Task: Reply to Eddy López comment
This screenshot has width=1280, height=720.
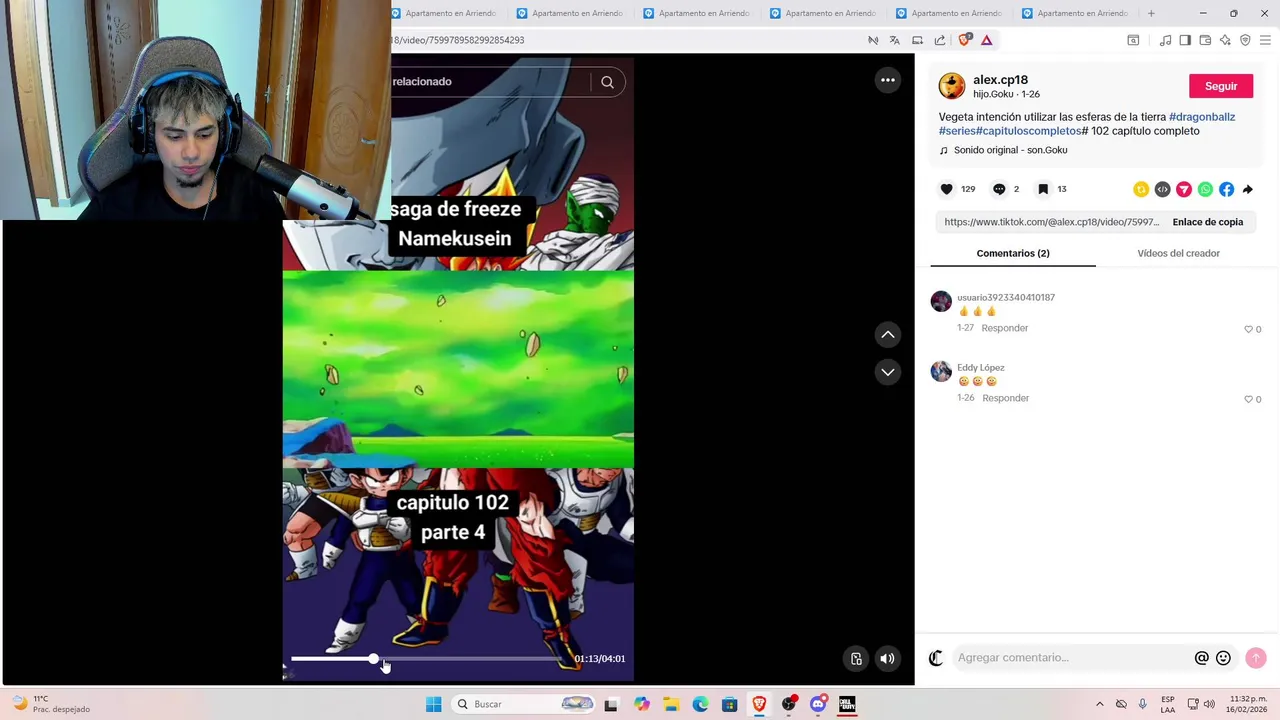Action: (x=1005, y=398)
